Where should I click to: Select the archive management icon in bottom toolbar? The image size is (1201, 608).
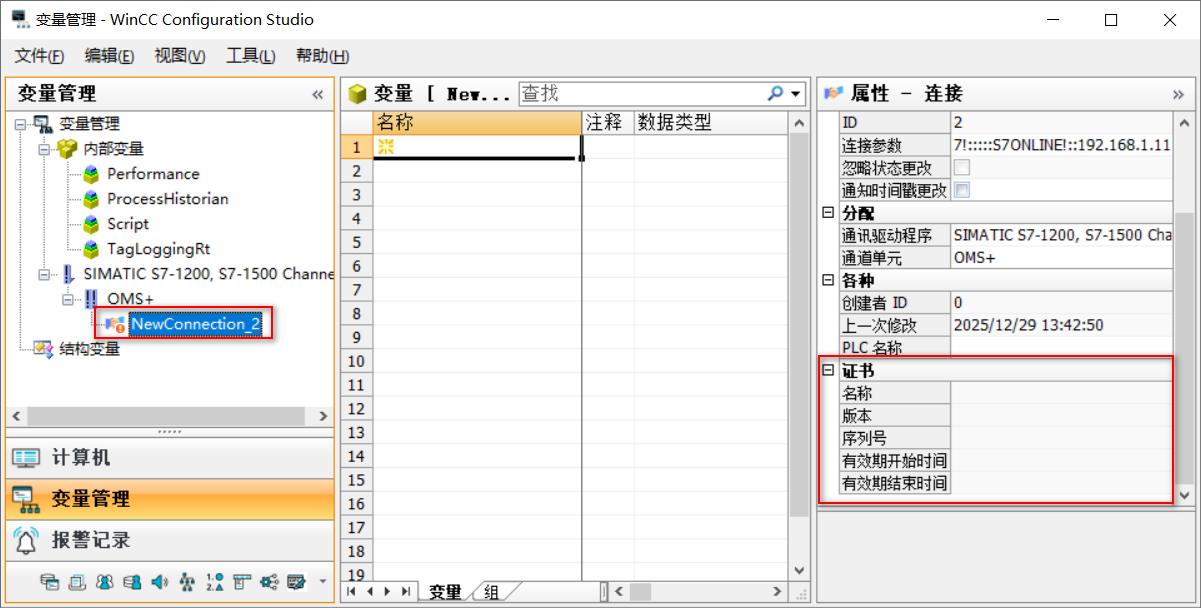(50, 582)
